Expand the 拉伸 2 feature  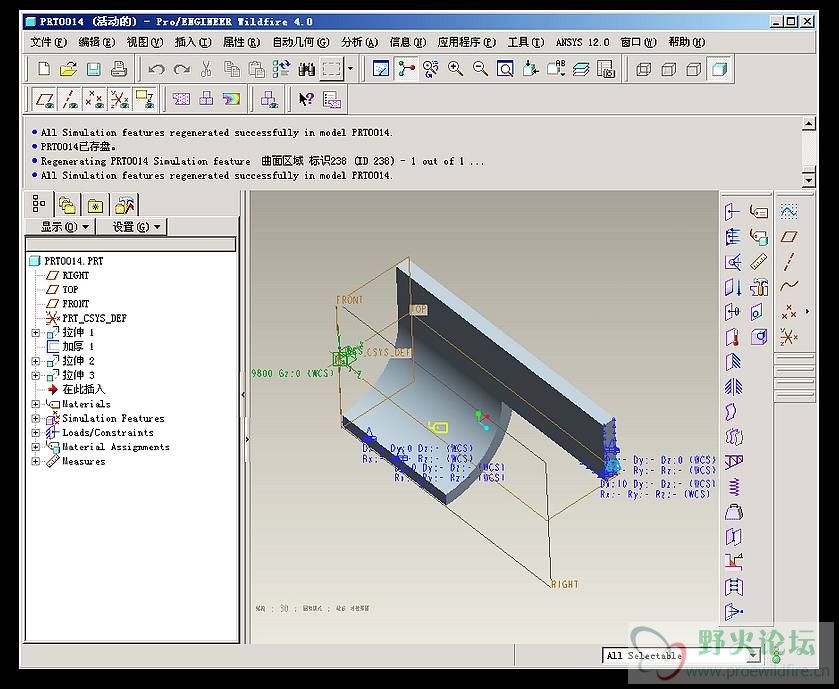click(36, 361)
